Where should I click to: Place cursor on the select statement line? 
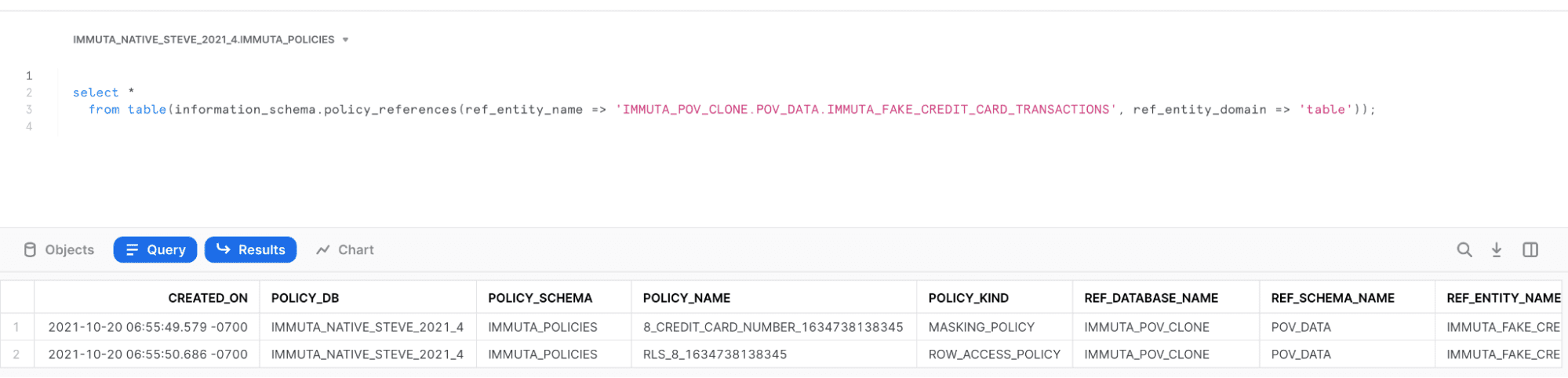[x=103, y=93]
